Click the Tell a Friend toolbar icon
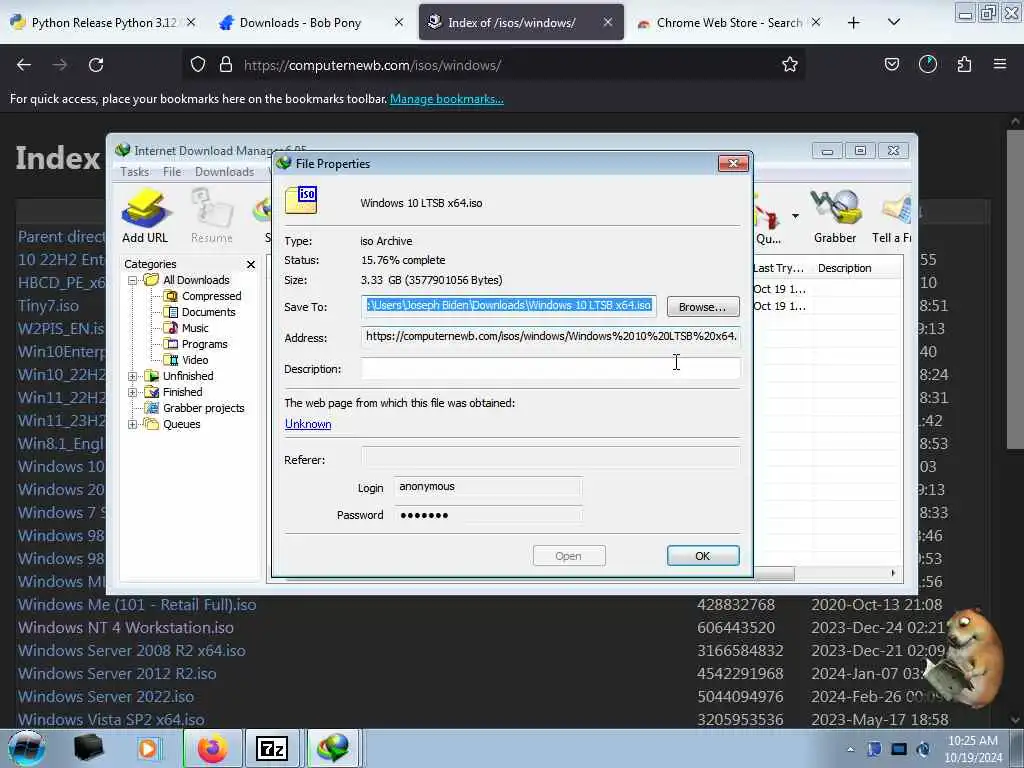1024x768 pixels. [x=891, y=216]
